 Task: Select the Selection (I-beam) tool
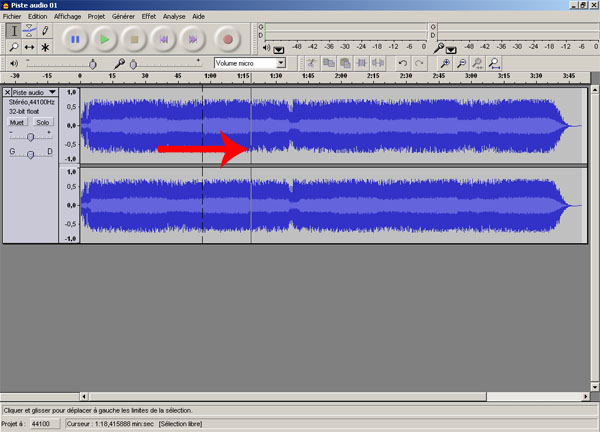click(x=12, y=31)
